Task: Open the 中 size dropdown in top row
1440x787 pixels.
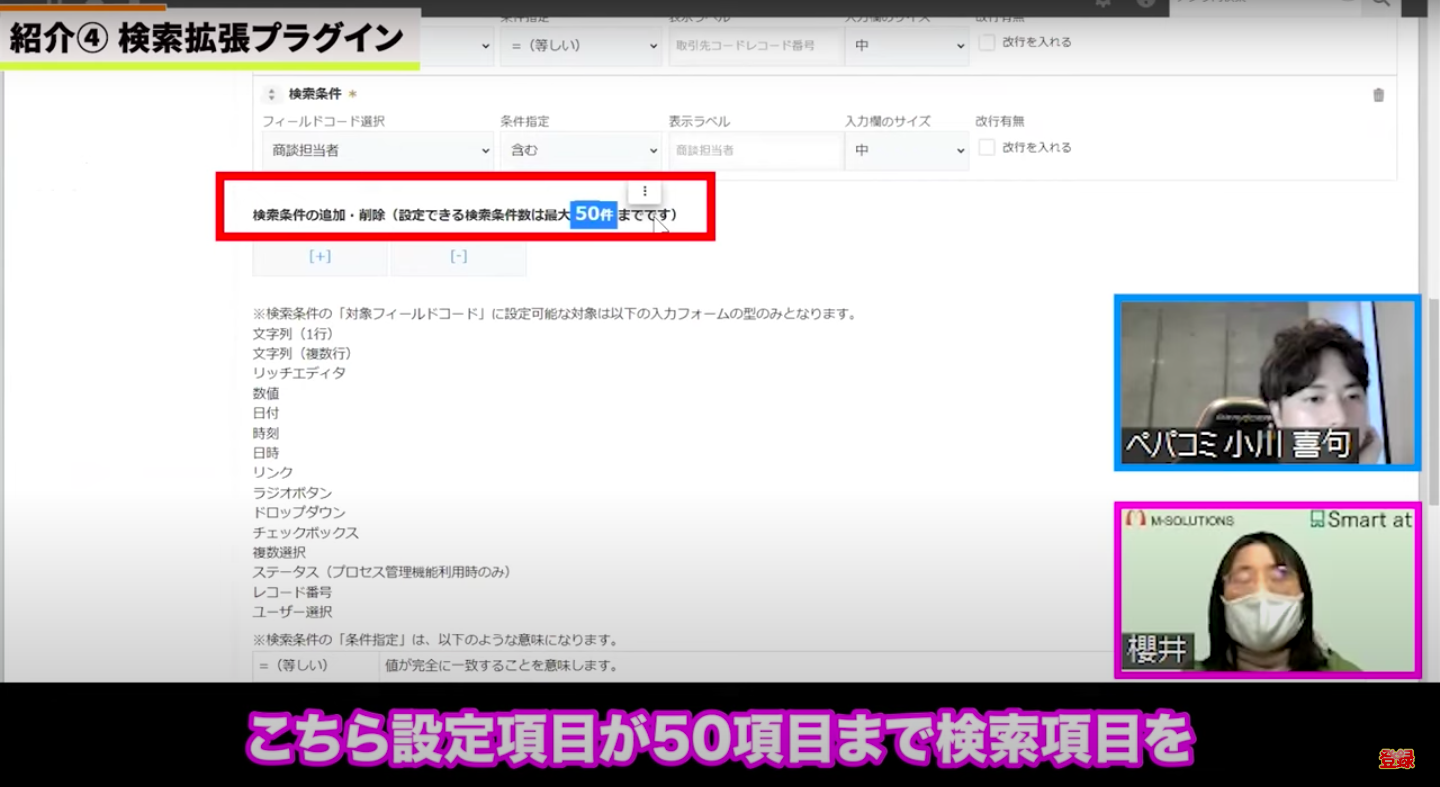Action: tap(906, 46)
